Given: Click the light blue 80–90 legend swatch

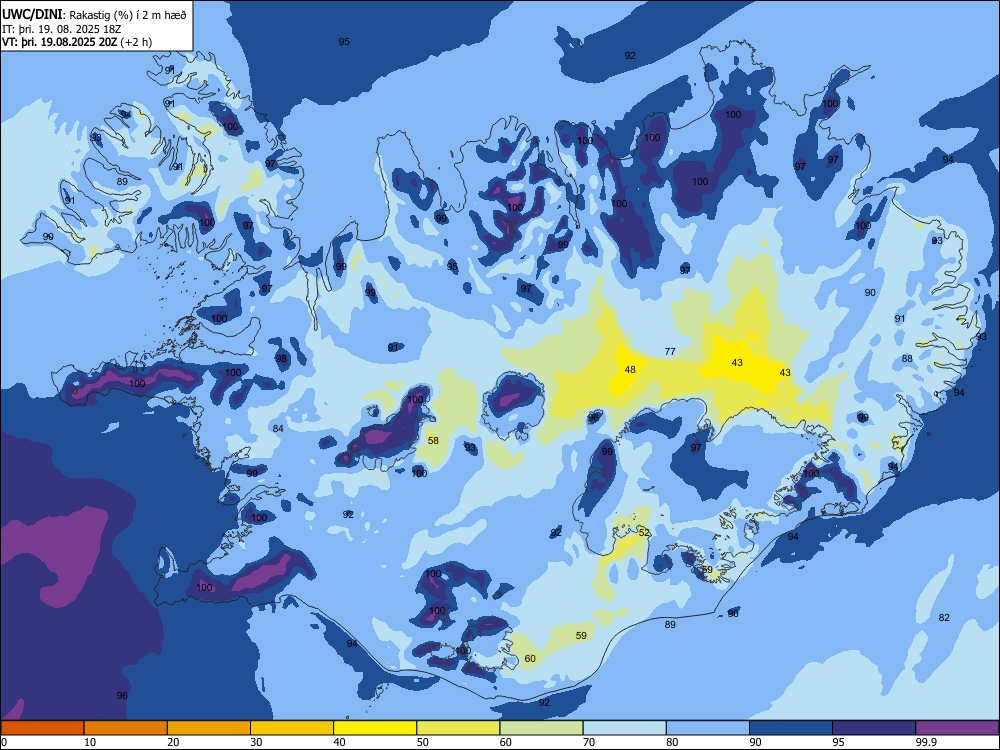Looking at the screenshot, I should click(x=708, y=728).
